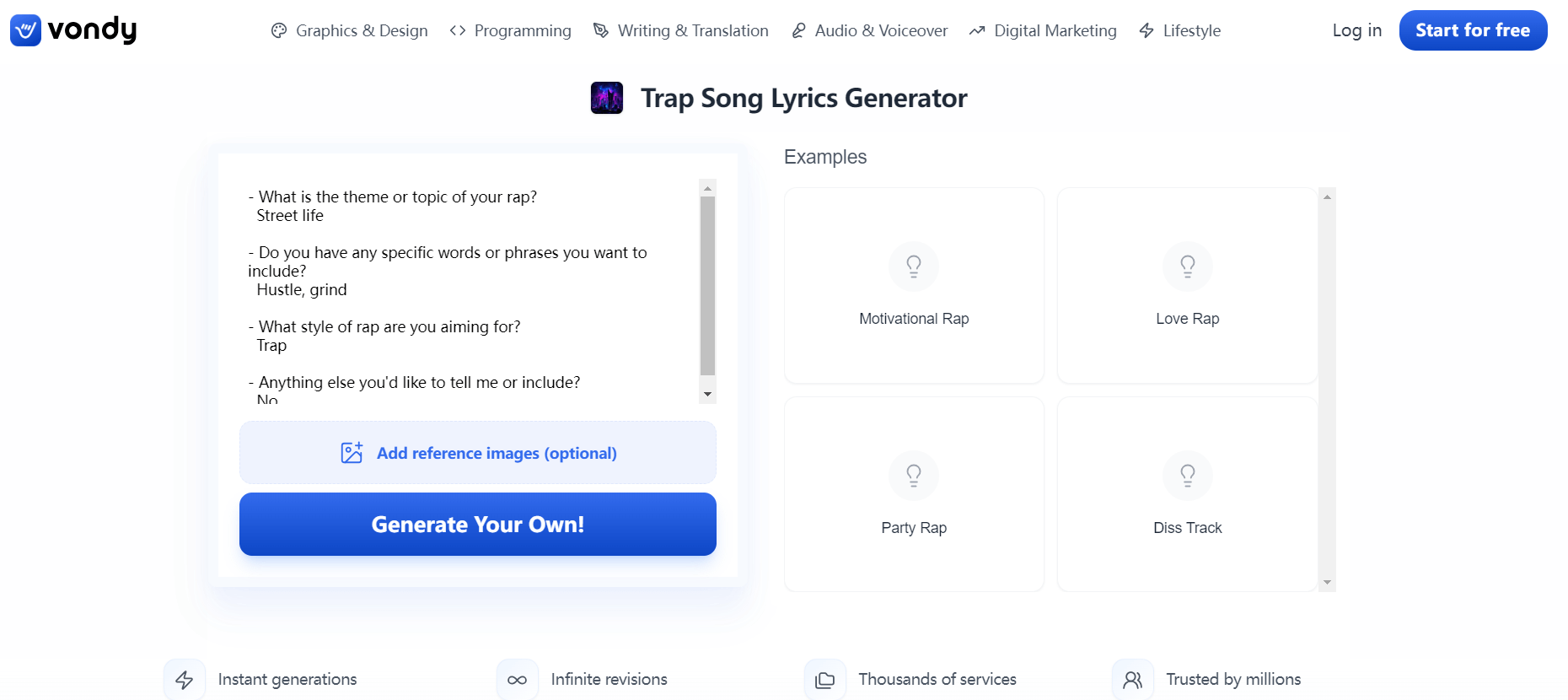The image size is (1568, 700).
Task: Open the Graphics & Design menu
Action: coord(350,31)
